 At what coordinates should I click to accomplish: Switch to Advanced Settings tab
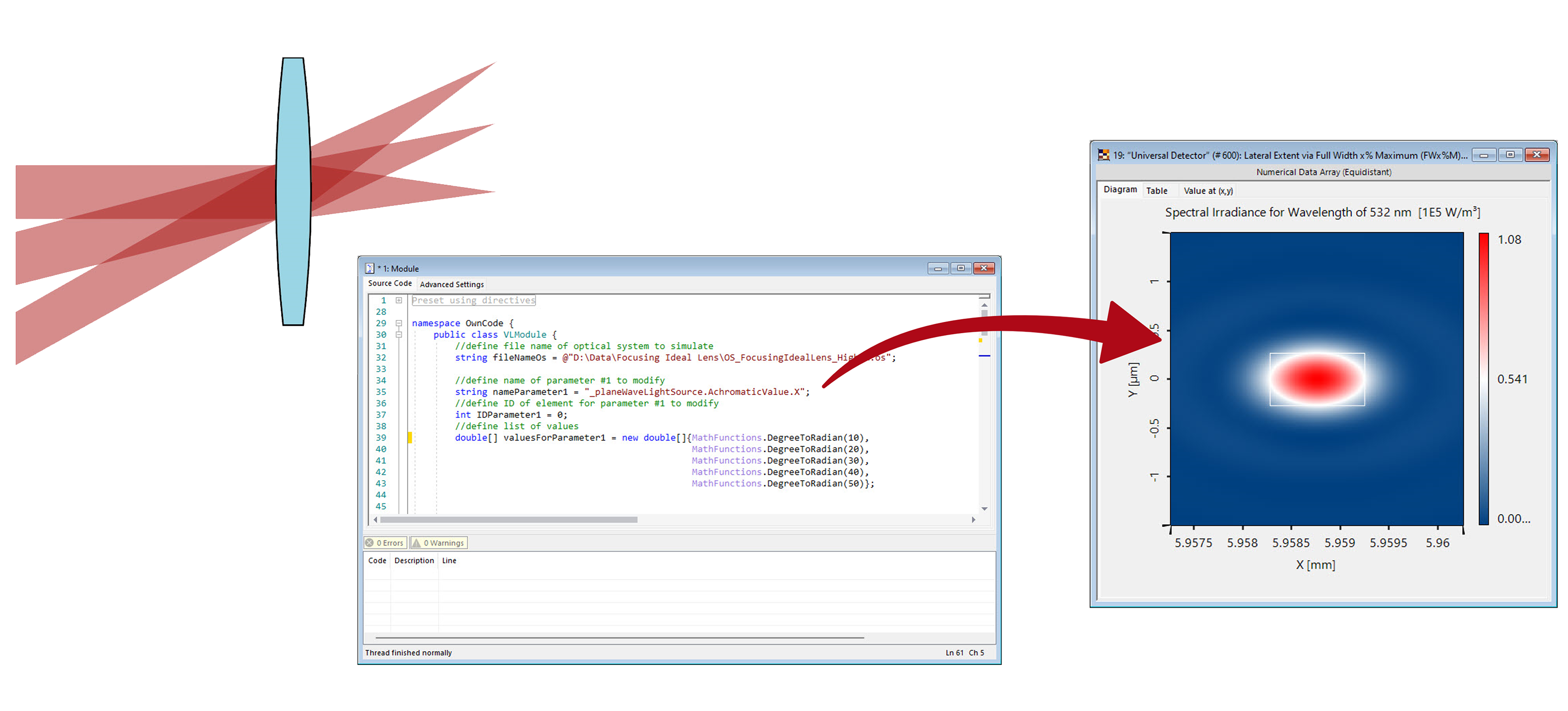tap(452, 284)
